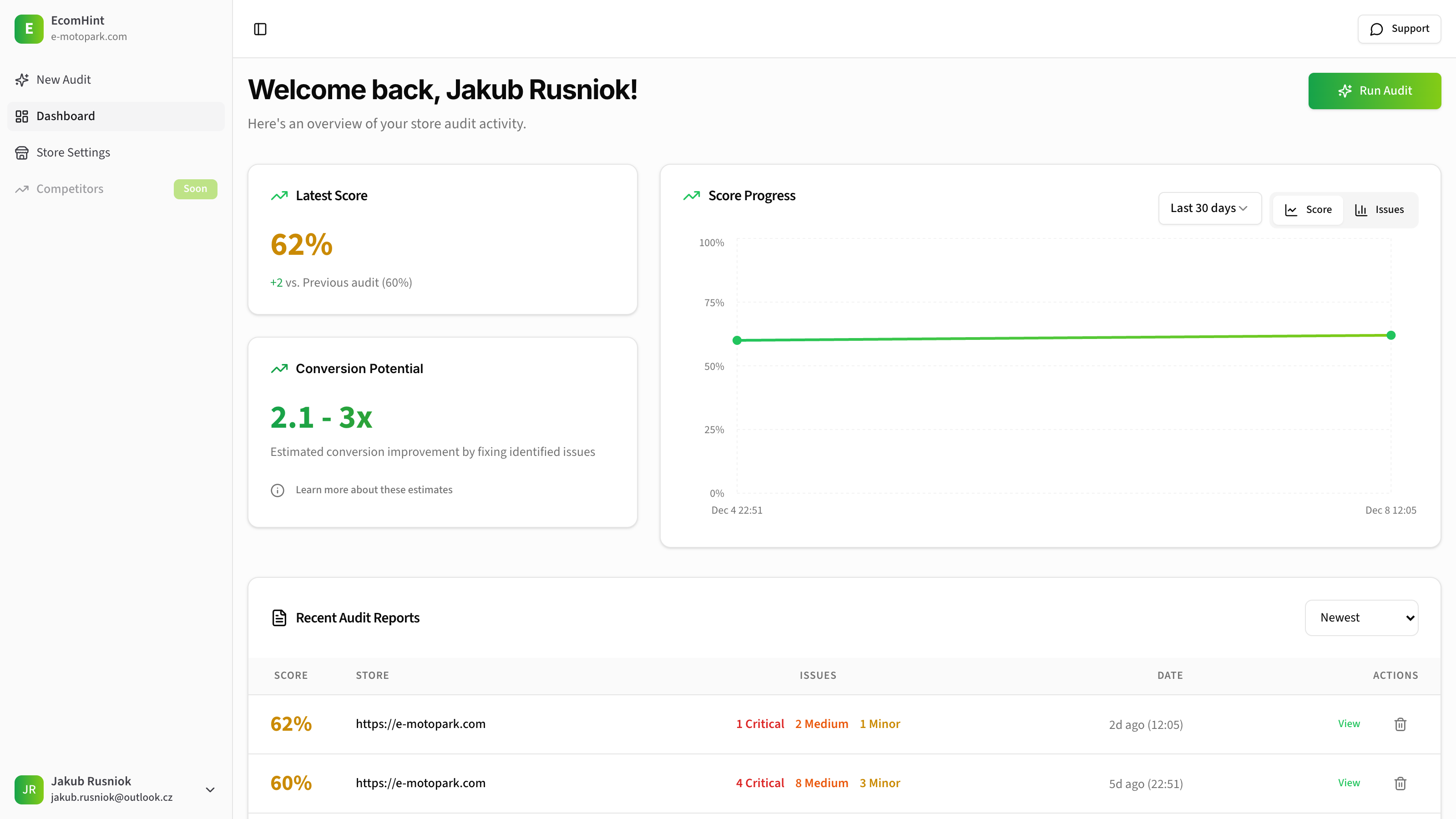Viewport: 1456px width, 819px height.
Task: Click the Dec 8 chart data point
Action: tap(1391, 335)
